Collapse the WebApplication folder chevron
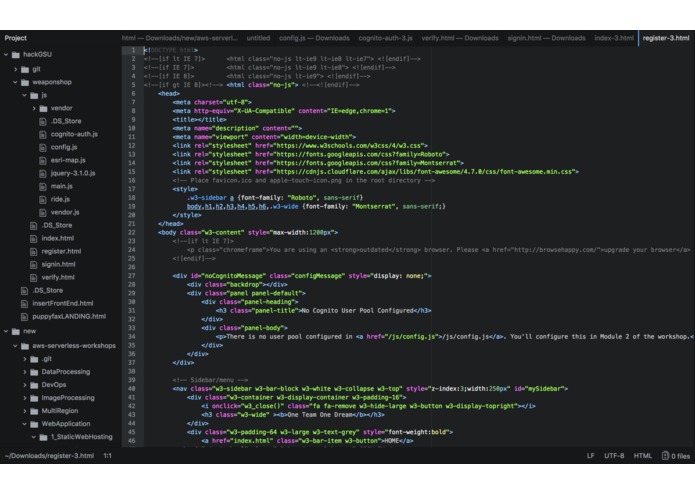Image resolution: width=695 pixels, height=494 pixels. (x=25, y=424)
